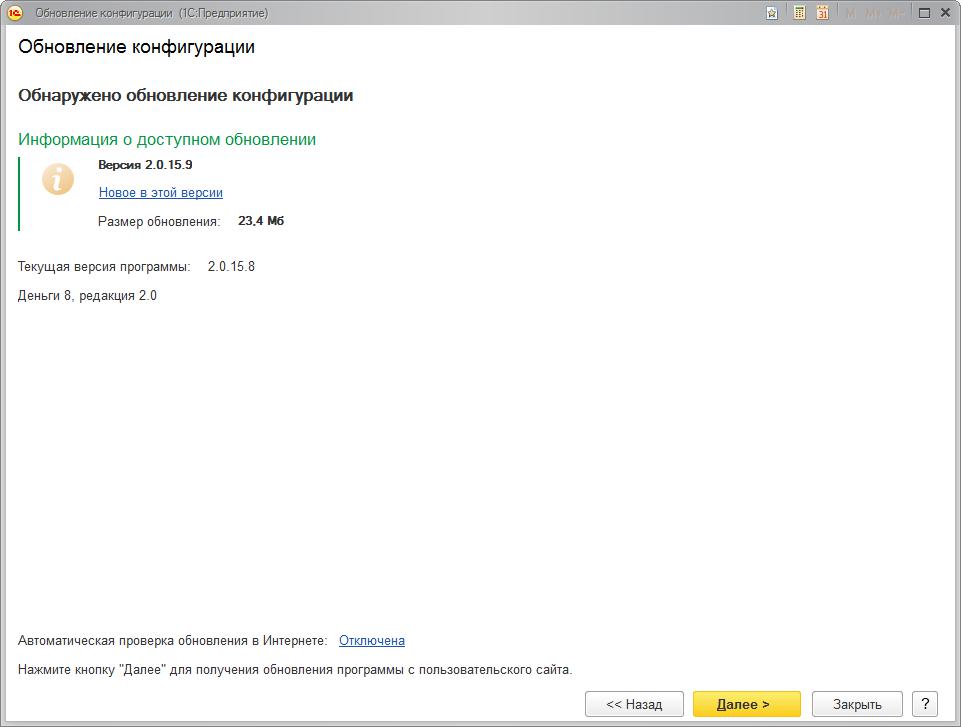Image resolution: width=961 pixels, height=727 pixels.
Task: Click heading 'Информация о доступном обновлении'
Action: 167,139
